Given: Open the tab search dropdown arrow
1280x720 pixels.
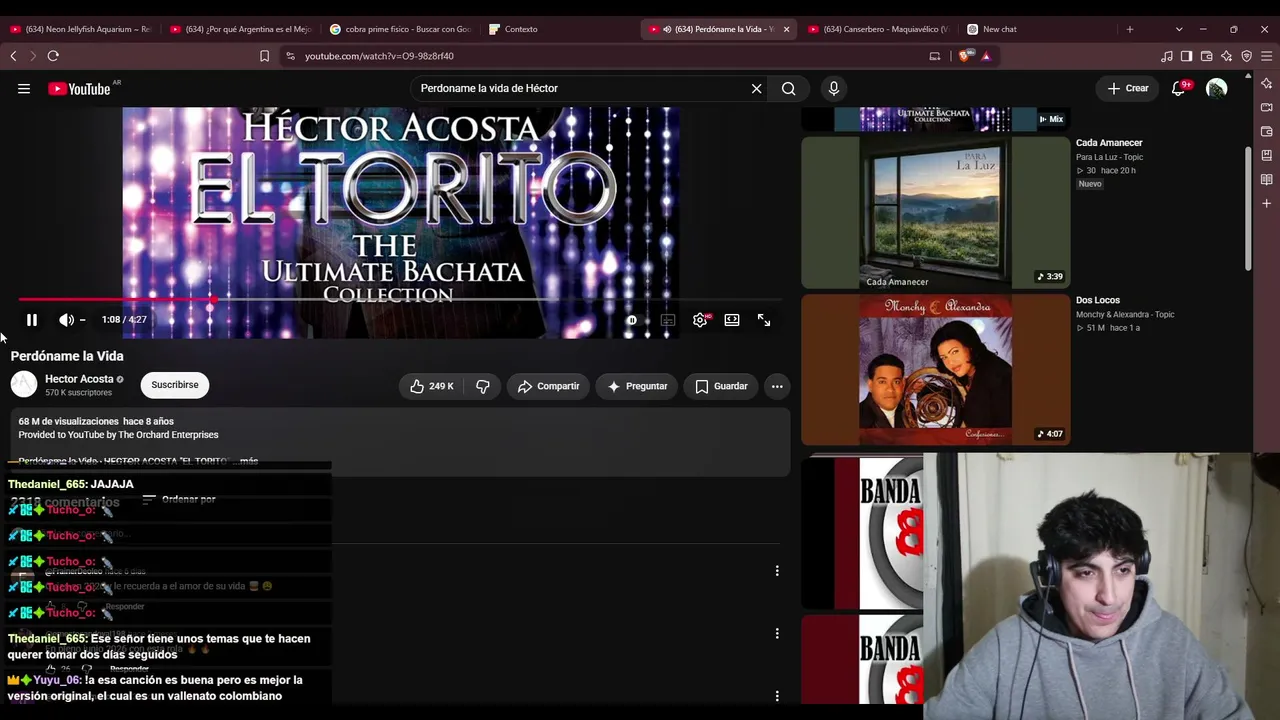Looking at the screenshot, I should click(x=1179, y=29).
